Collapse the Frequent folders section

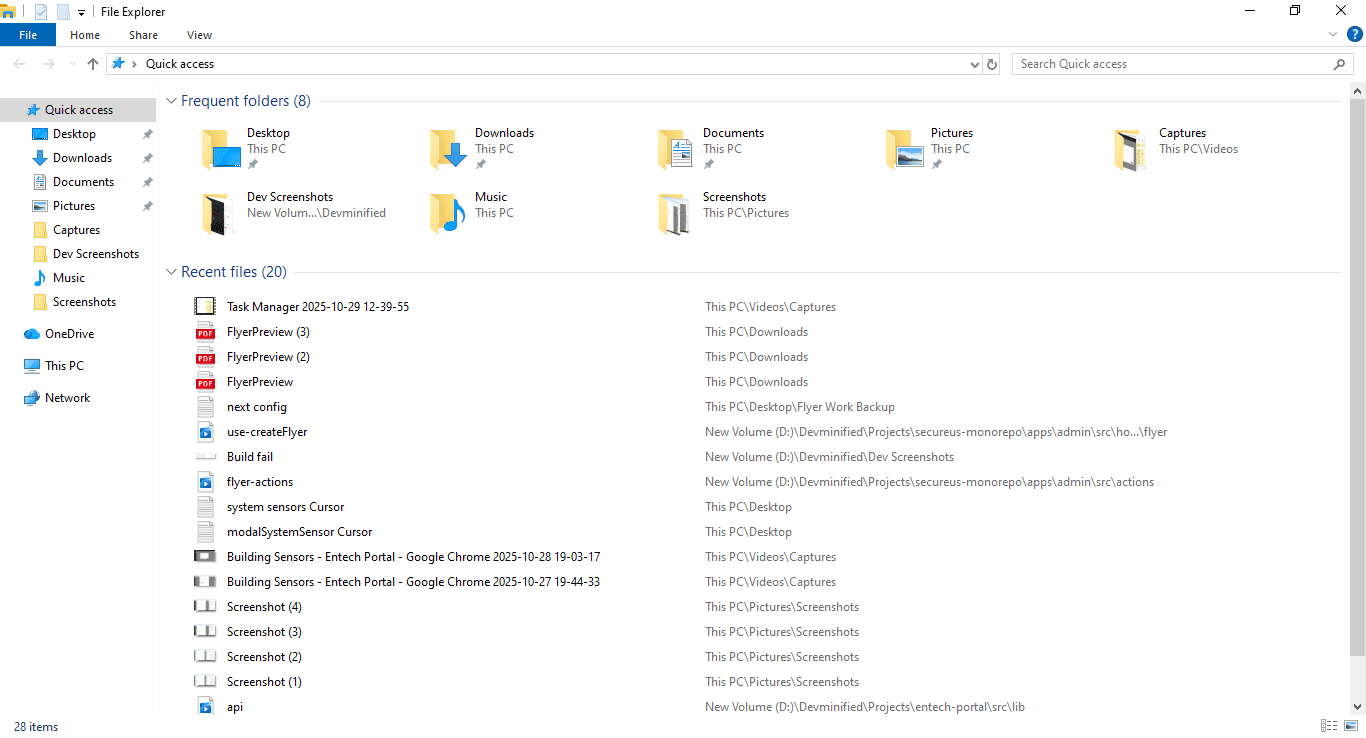[171, 101]
